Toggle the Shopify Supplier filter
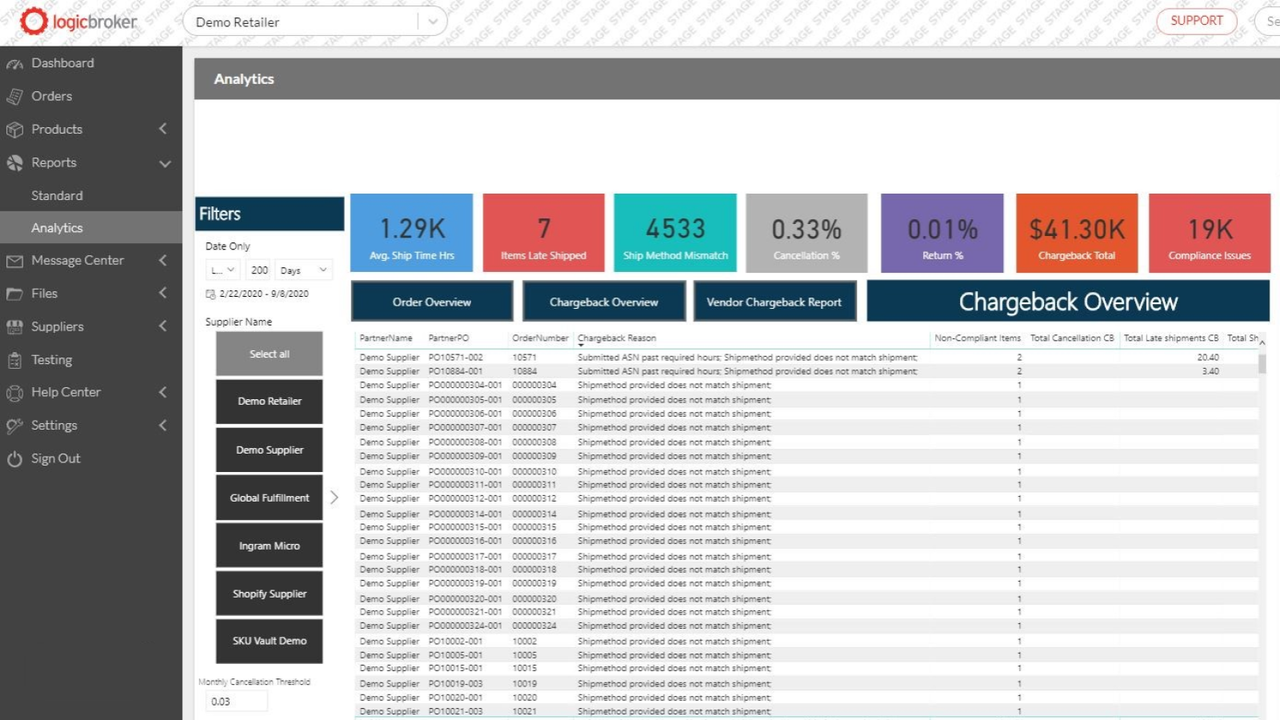Viewport: 1280px width, 720px height. tap(268, 593)
